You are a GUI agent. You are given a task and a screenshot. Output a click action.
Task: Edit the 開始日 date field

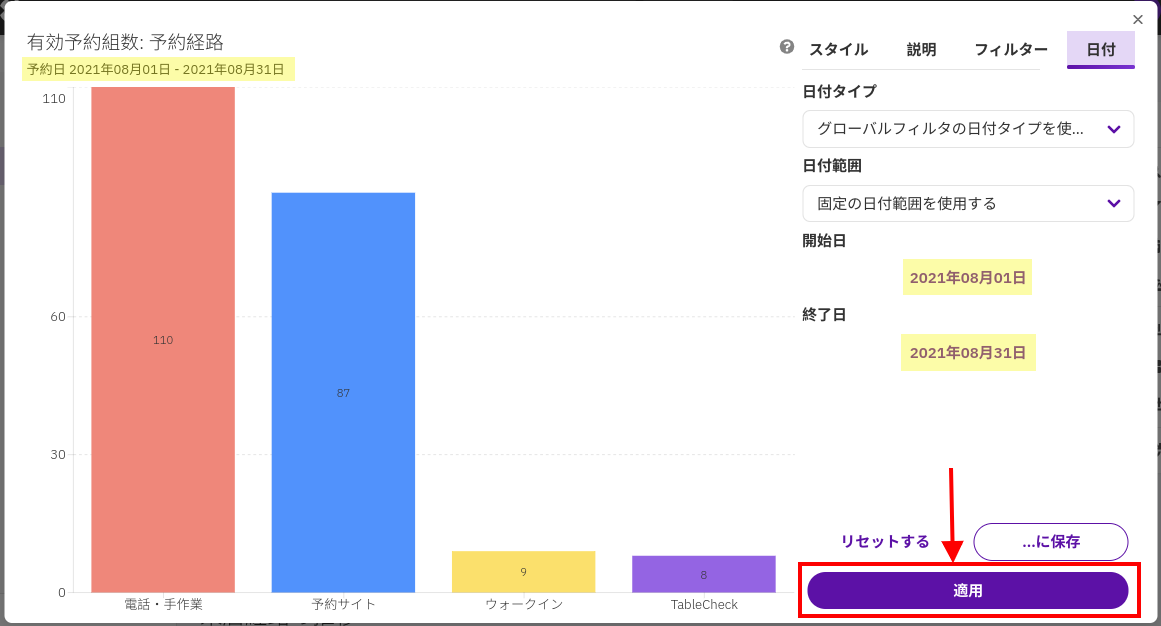pyautogui.click(x=967, y=277)
